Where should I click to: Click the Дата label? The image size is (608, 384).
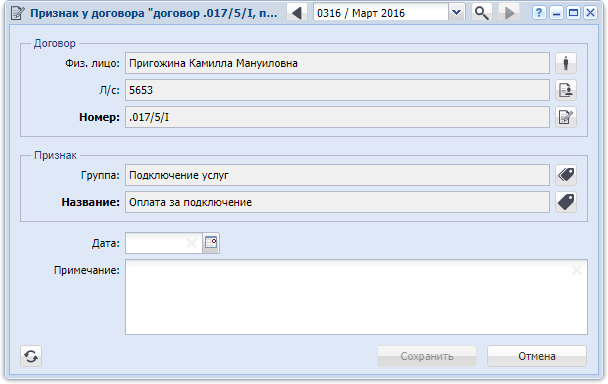tap(106, 243)
